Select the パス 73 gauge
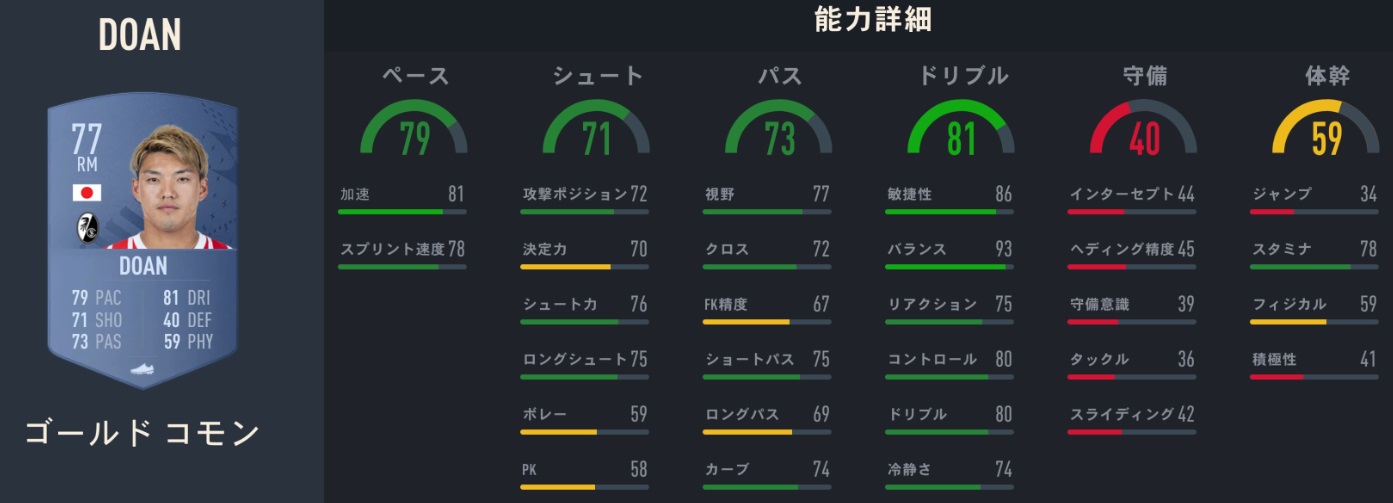 click(778, 130)
